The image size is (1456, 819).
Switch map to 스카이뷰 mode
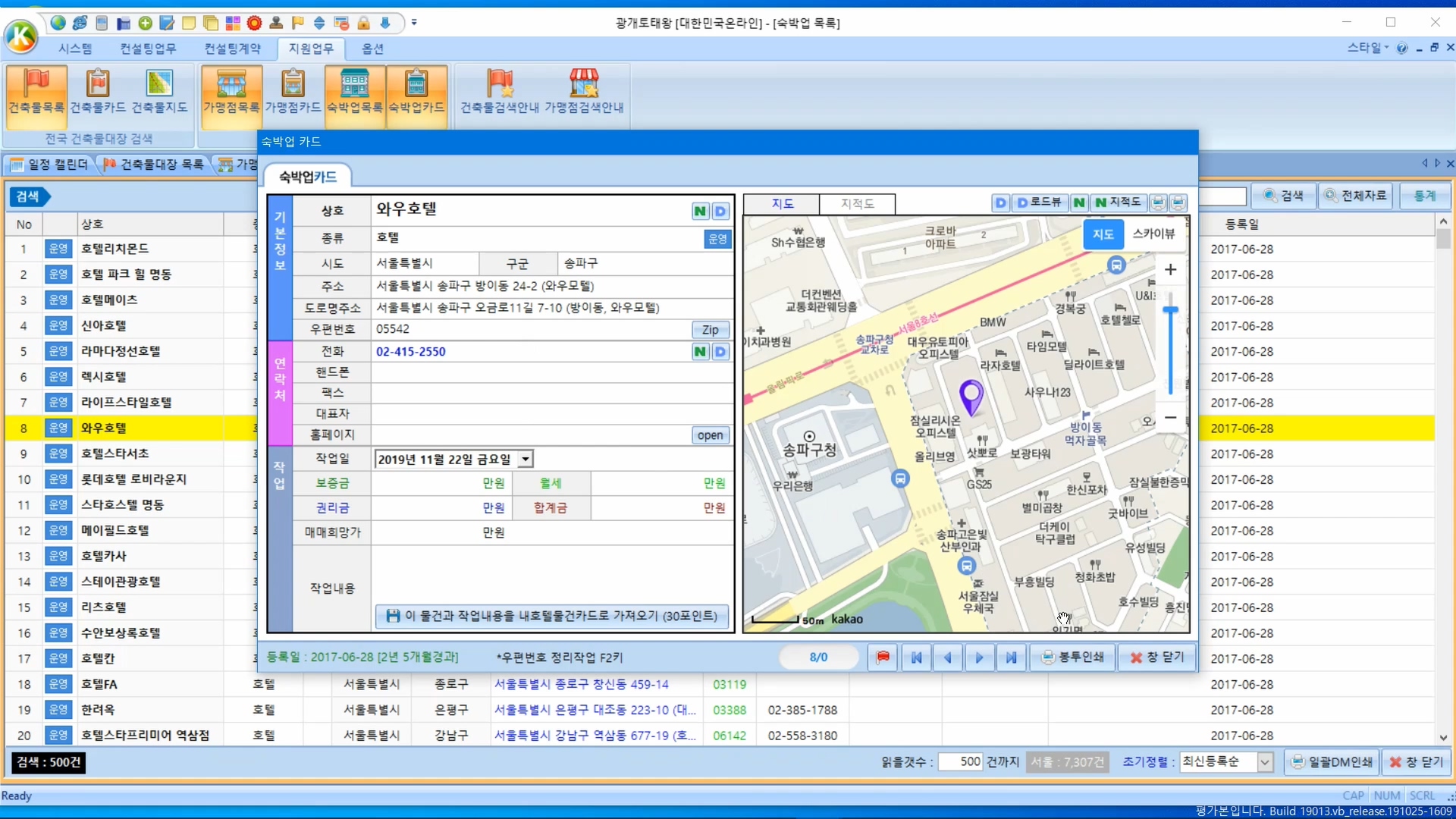point(1153,234)
